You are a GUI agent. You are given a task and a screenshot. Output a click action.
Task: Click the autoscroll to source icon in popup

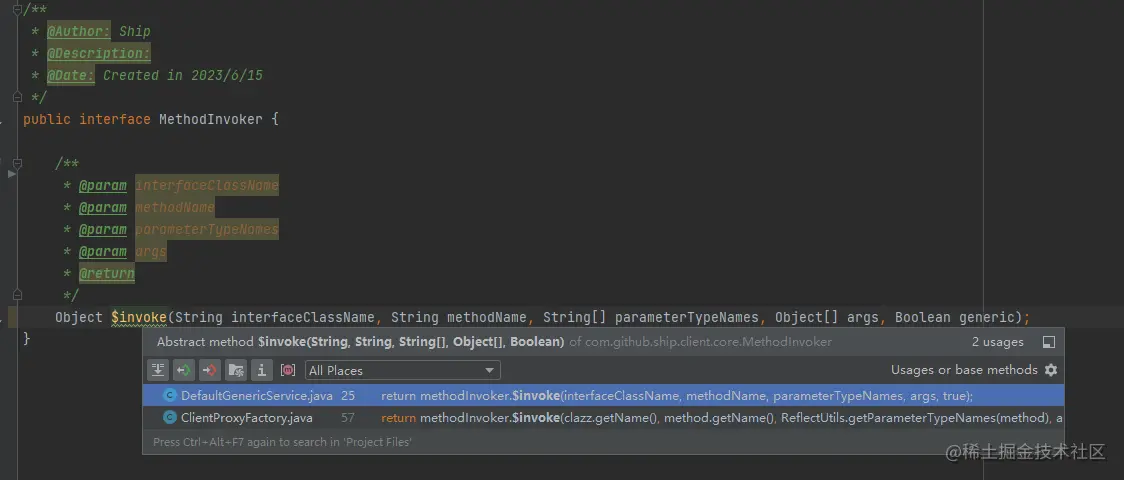pos(158,370)
